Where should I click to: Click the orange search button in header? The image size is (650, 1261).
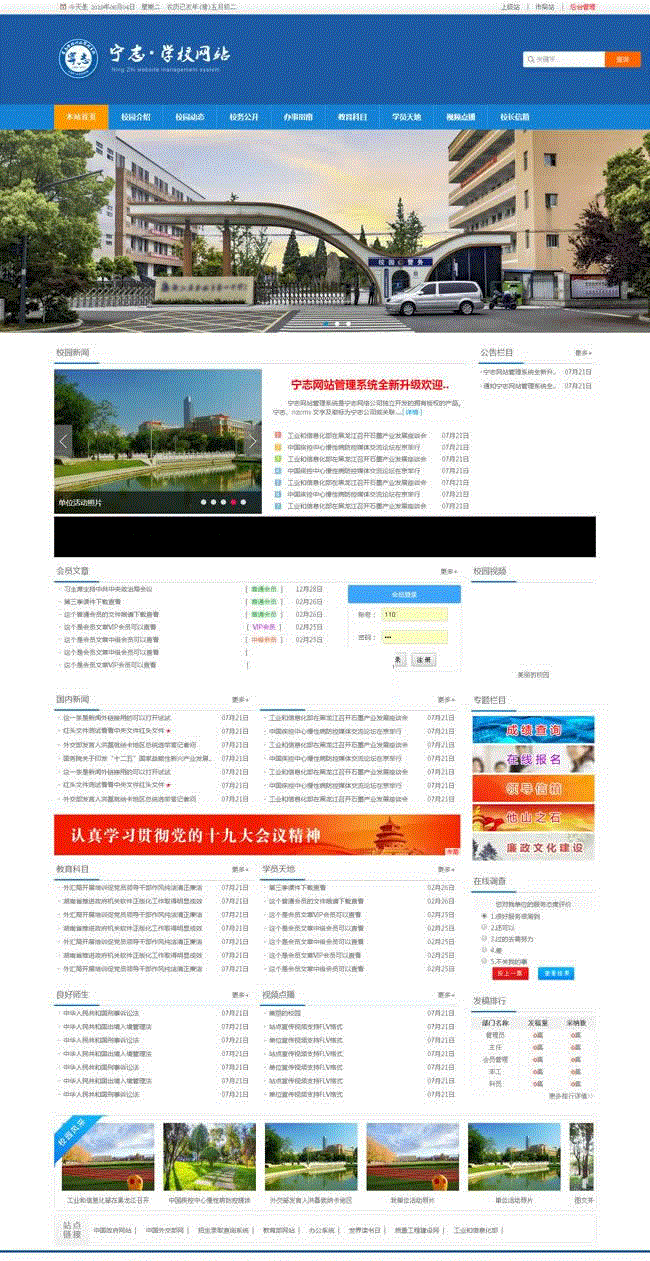(622, 60)
